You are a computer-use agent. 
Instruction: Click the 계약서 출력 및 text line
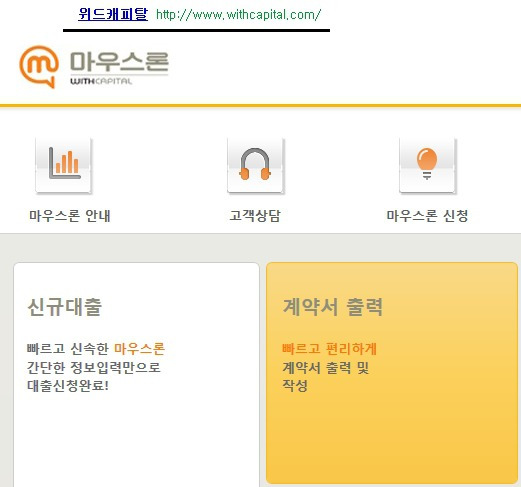click(x=326, y=367)
